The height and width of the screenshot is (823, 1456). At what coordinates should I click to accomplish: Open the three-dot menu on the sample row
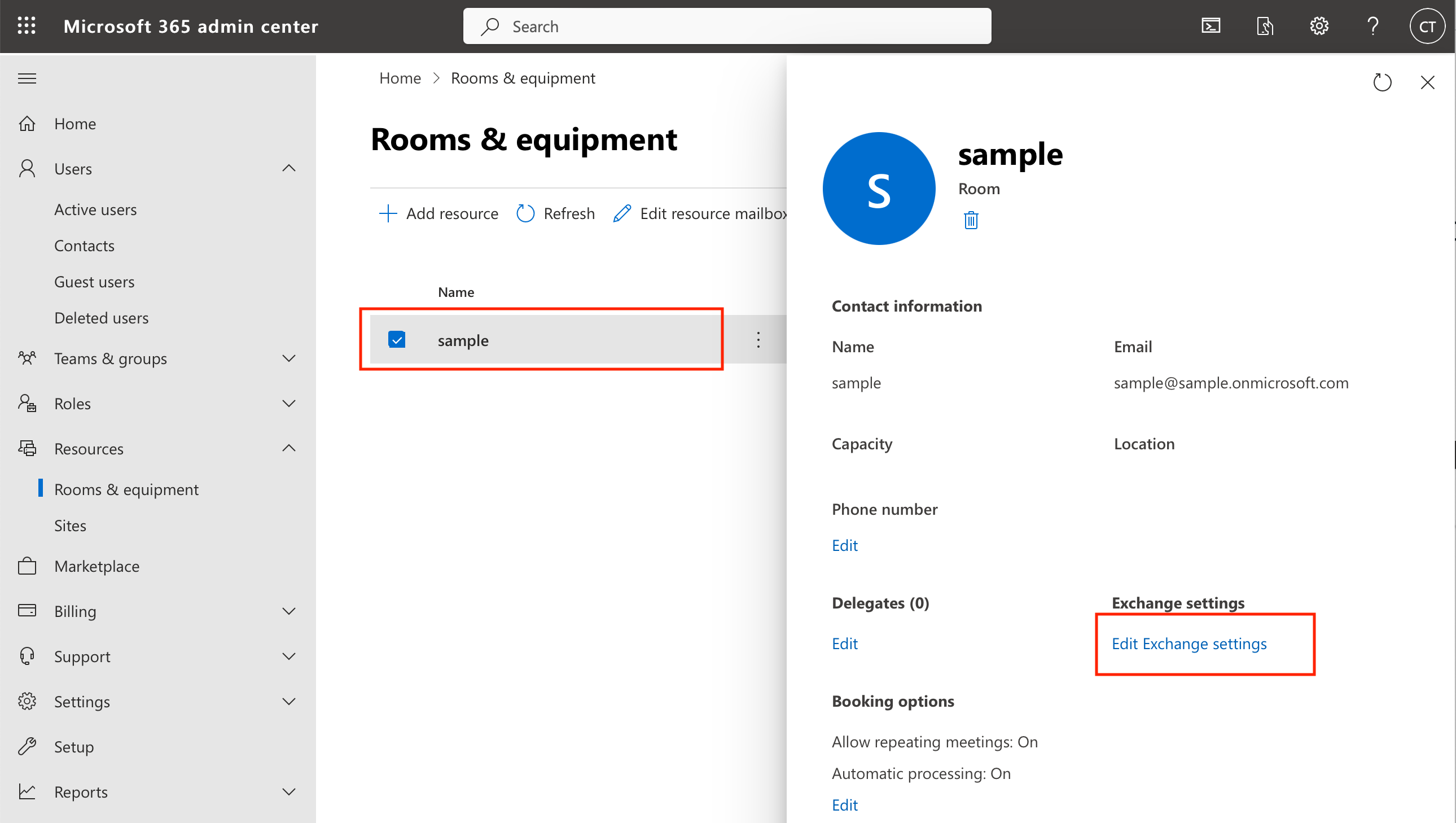coord(758,339)
